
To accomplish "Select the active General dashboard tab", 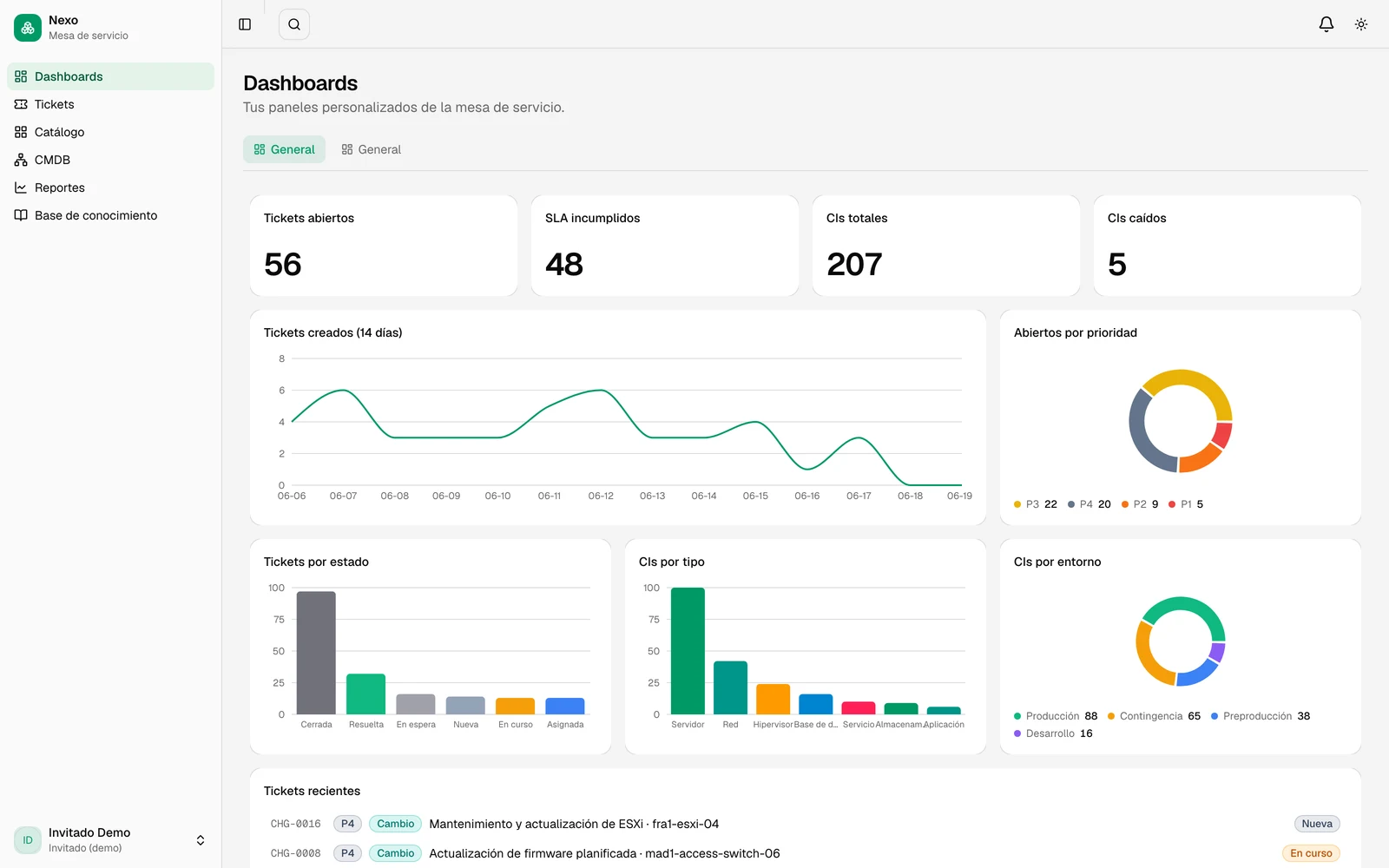I will click(284, 149).
